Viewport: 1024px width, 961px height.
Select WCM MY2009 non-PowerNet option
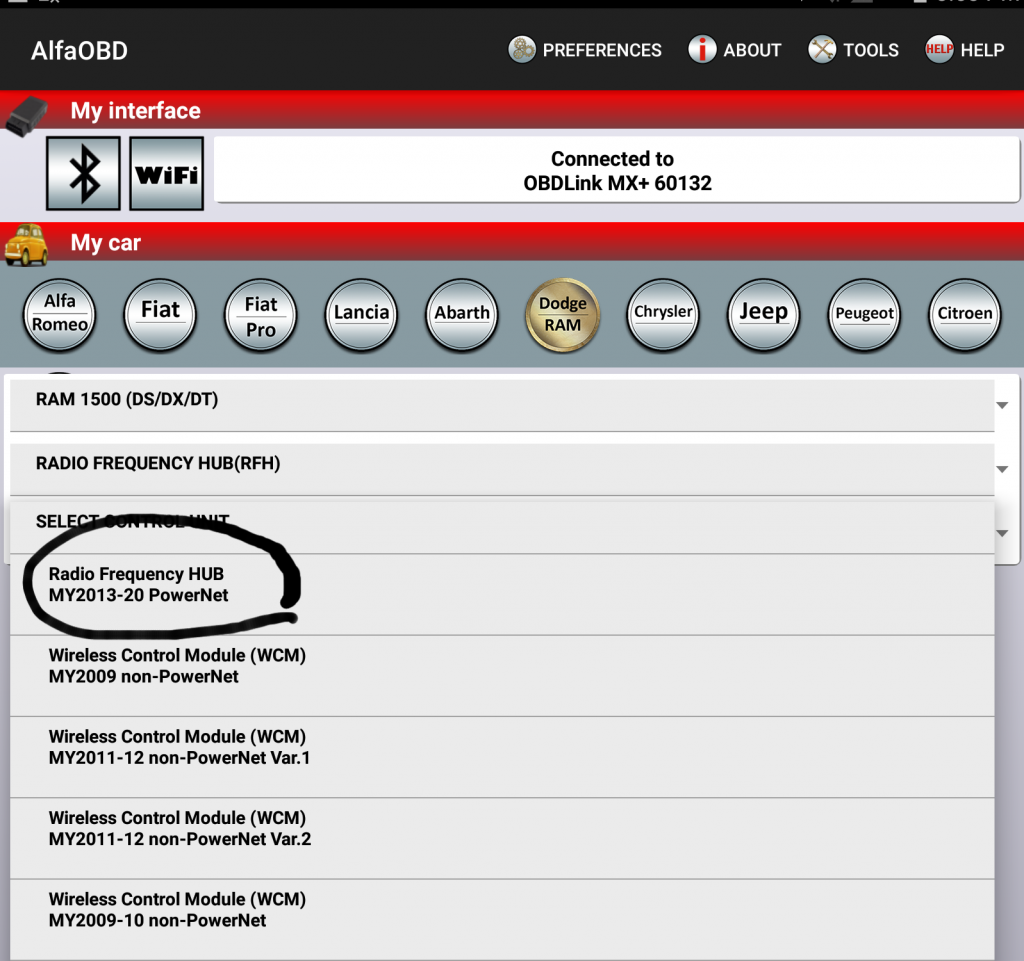502,676
